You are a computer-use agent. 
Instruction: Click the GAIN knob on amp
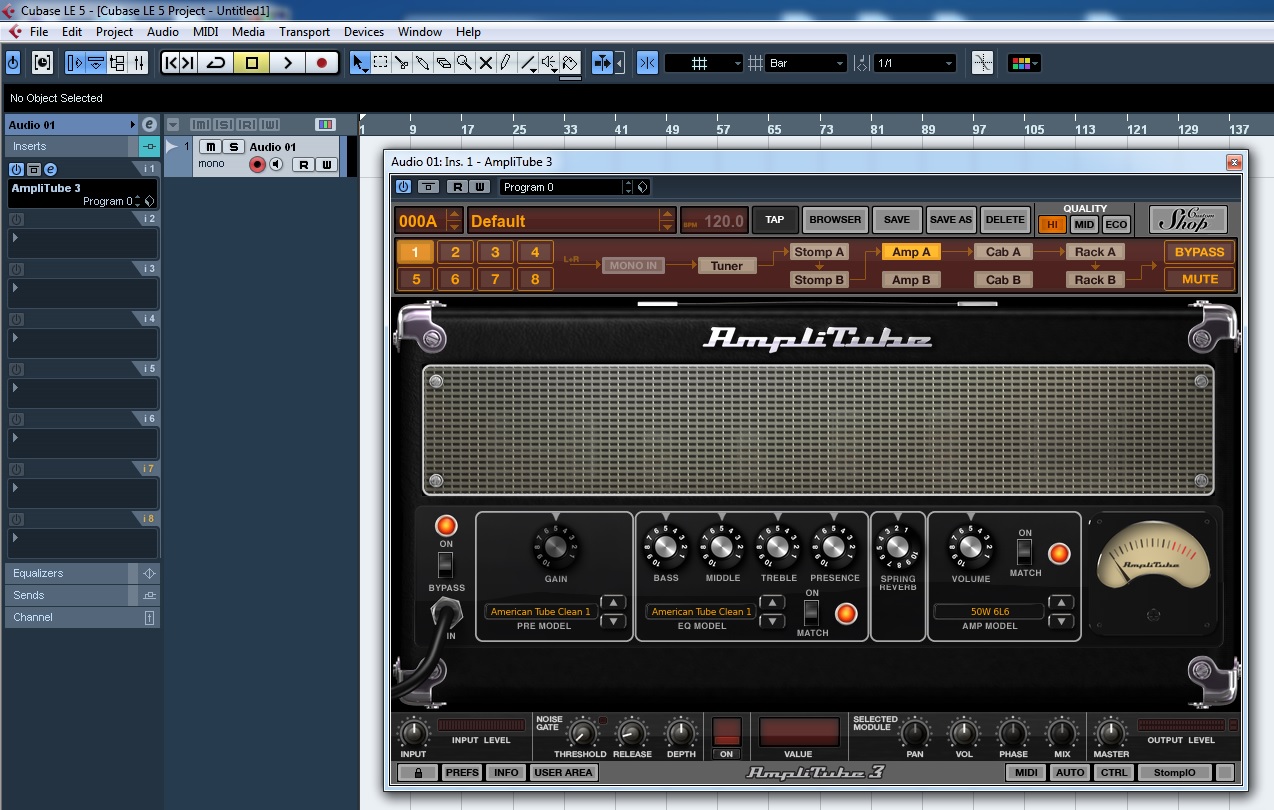[556, 547]
